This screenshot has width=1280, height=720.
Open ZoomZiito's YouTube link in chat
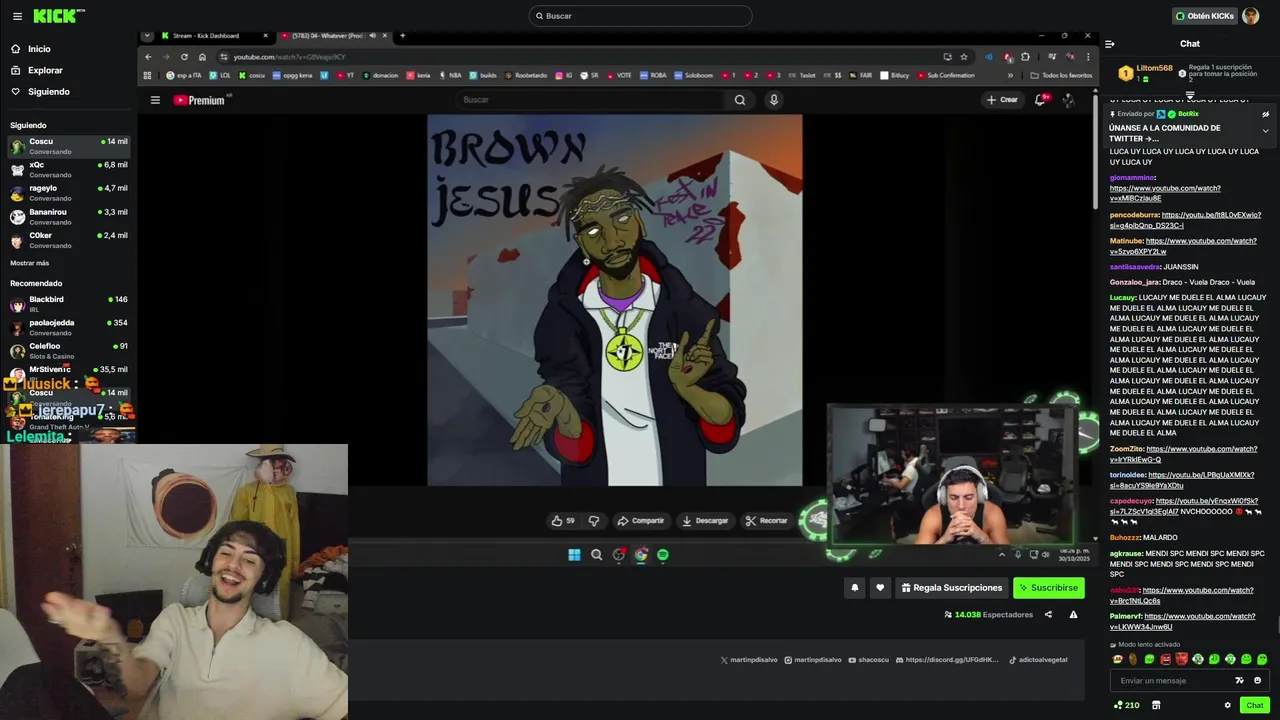point(1183,454)
